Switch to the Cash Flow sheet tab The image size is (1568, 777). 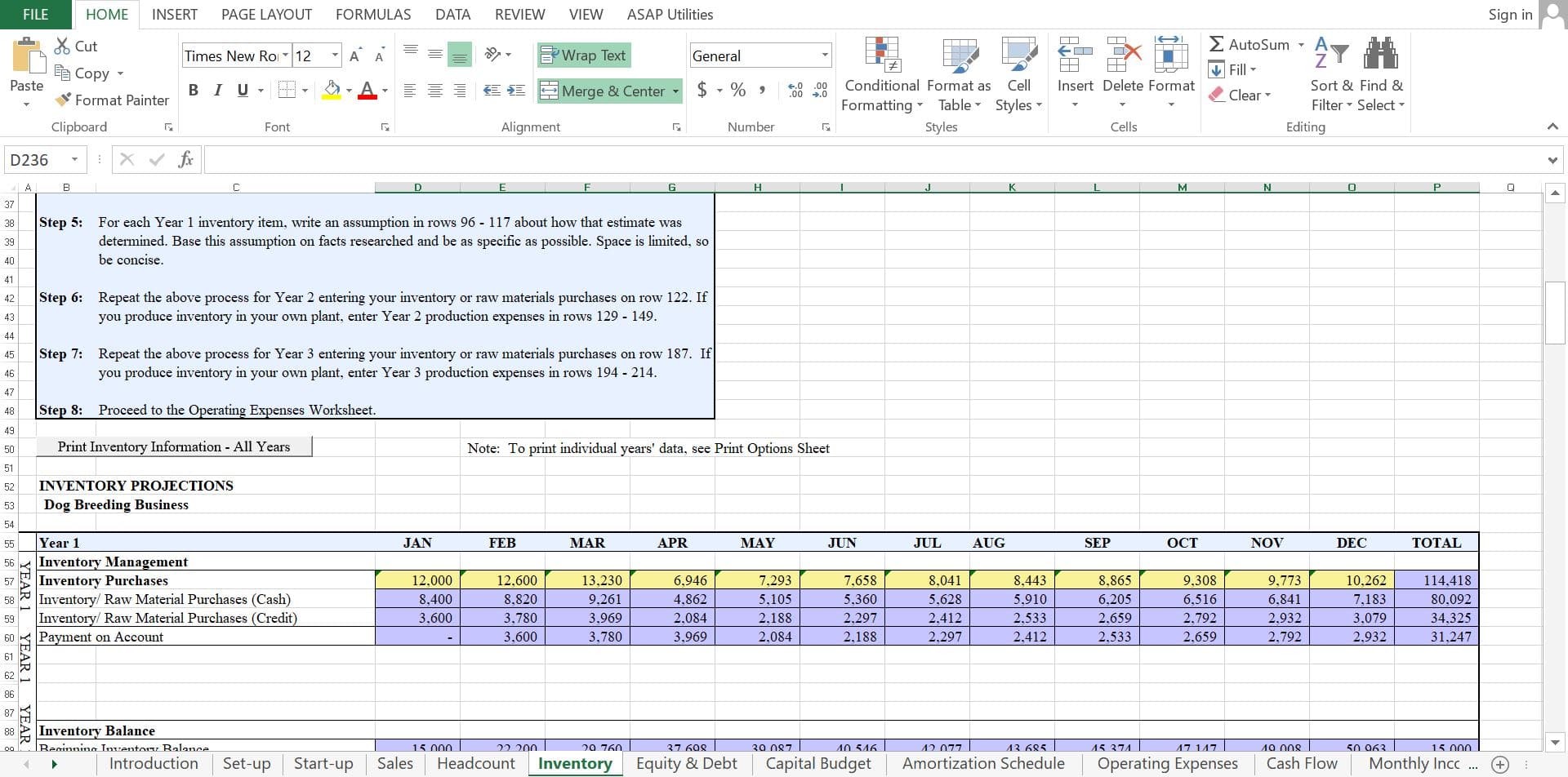coord(1302,764)
